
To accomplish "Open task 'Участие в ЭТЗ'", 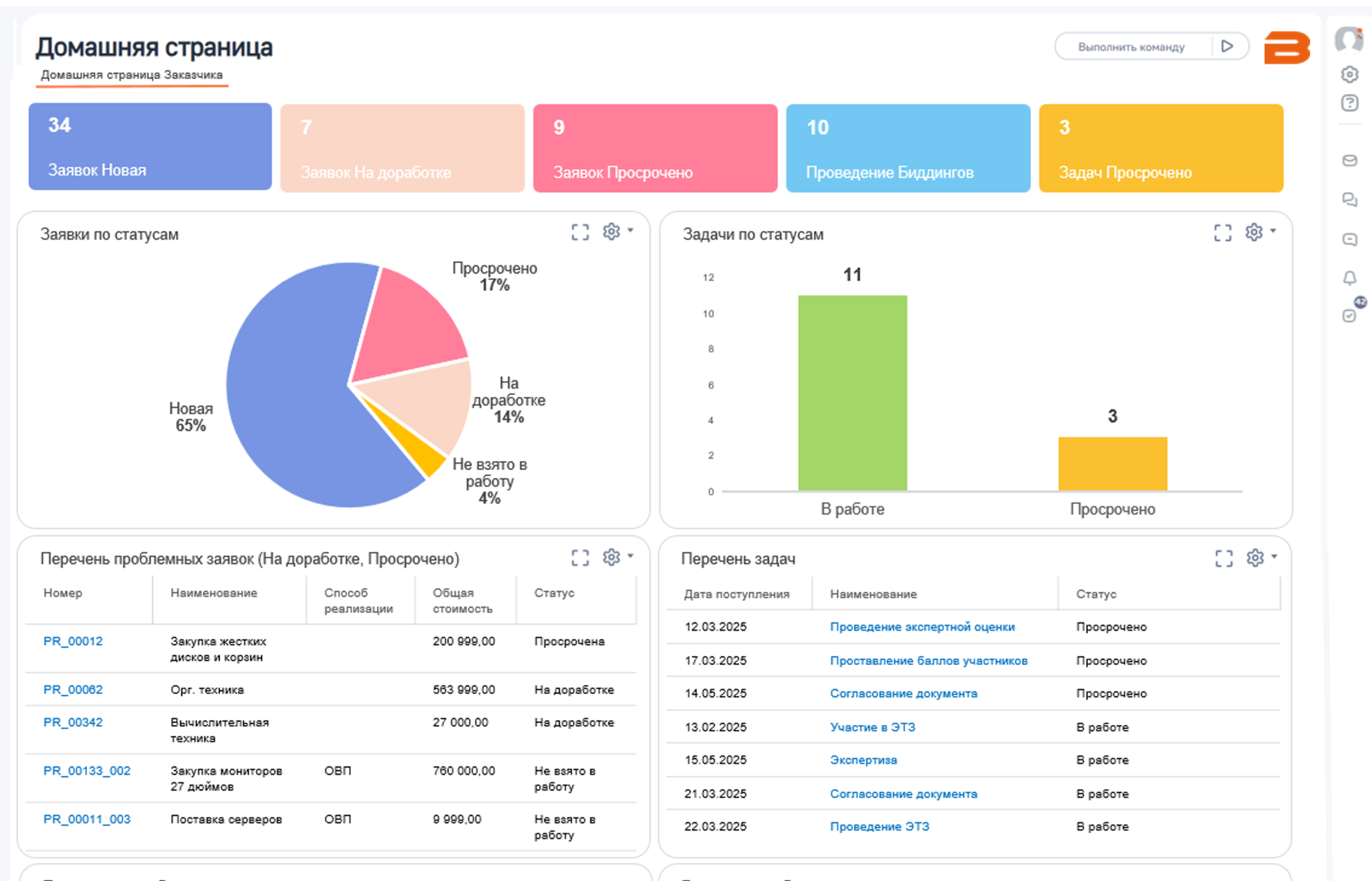I will (872, 727).
